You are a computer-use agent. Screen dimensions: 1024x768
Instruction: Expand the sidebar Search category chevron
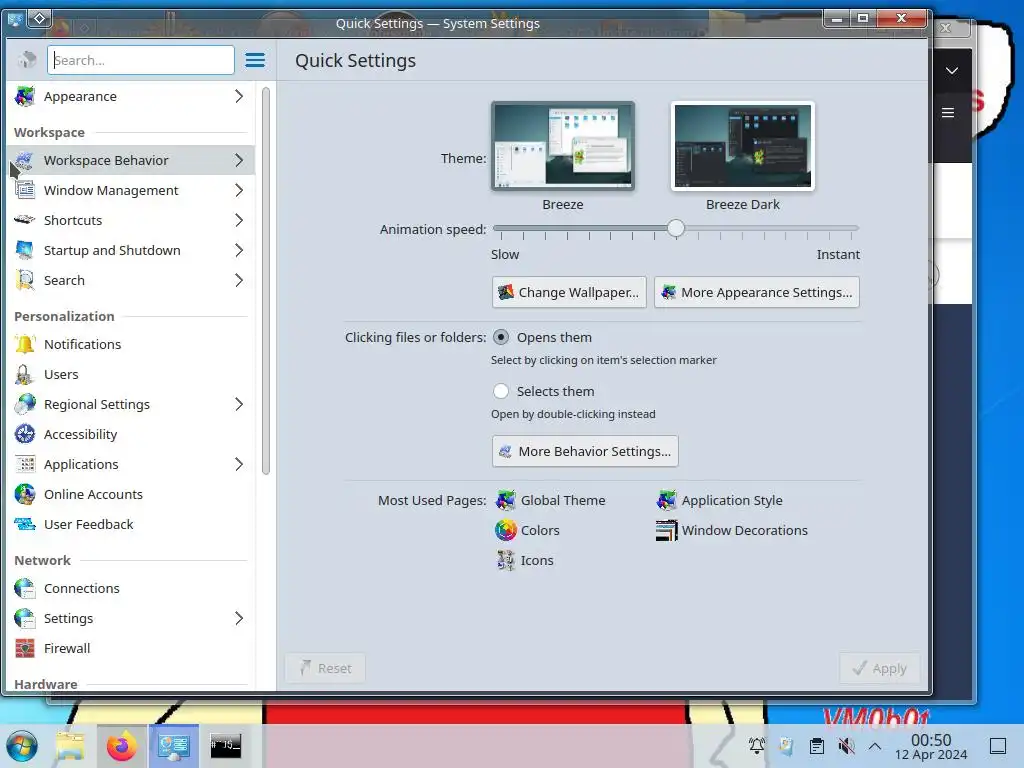[239, 280]
